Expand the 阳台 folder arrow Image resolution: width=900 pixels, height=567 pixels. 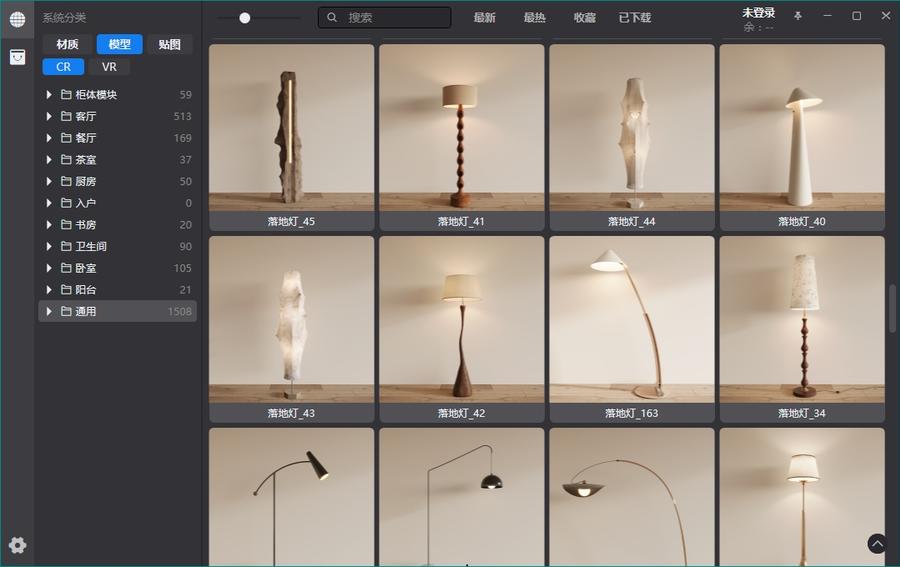pyautogui.click(x=49, y=290)
